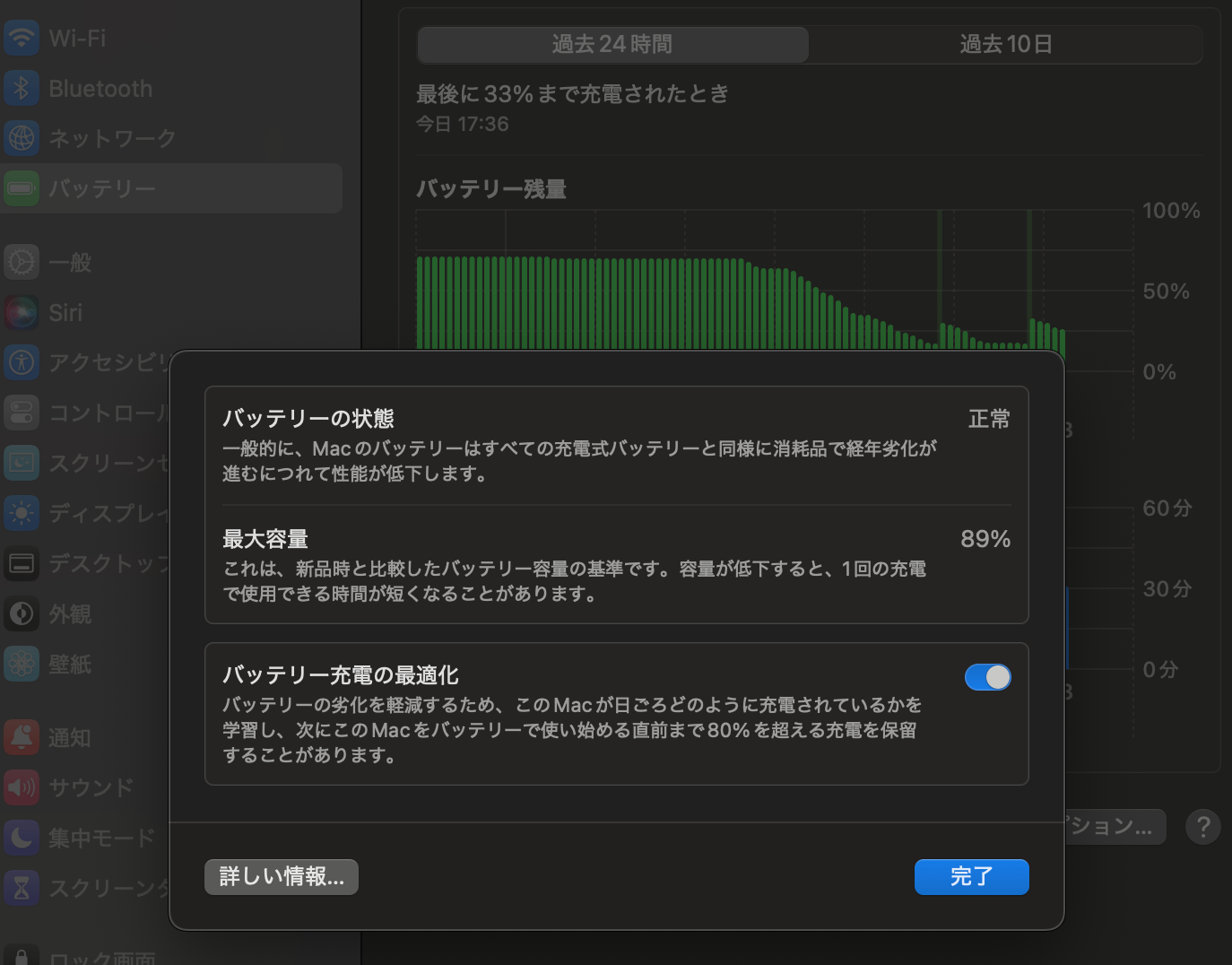Click the アクセシビリティ icon
Image resolution: width=1232 pixels, height=965 pixels.
(x=22, y=362)
